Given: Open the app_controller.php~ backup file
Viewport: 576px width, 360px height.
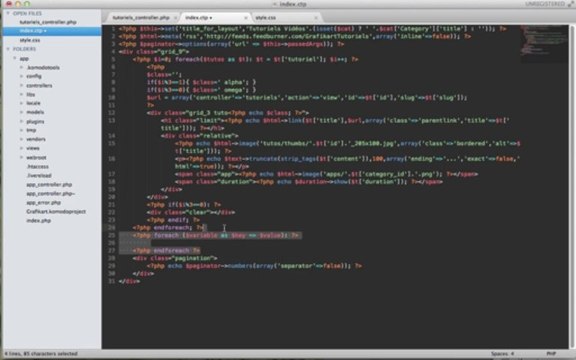Looking at the screenshot, I should pos(50,194).
